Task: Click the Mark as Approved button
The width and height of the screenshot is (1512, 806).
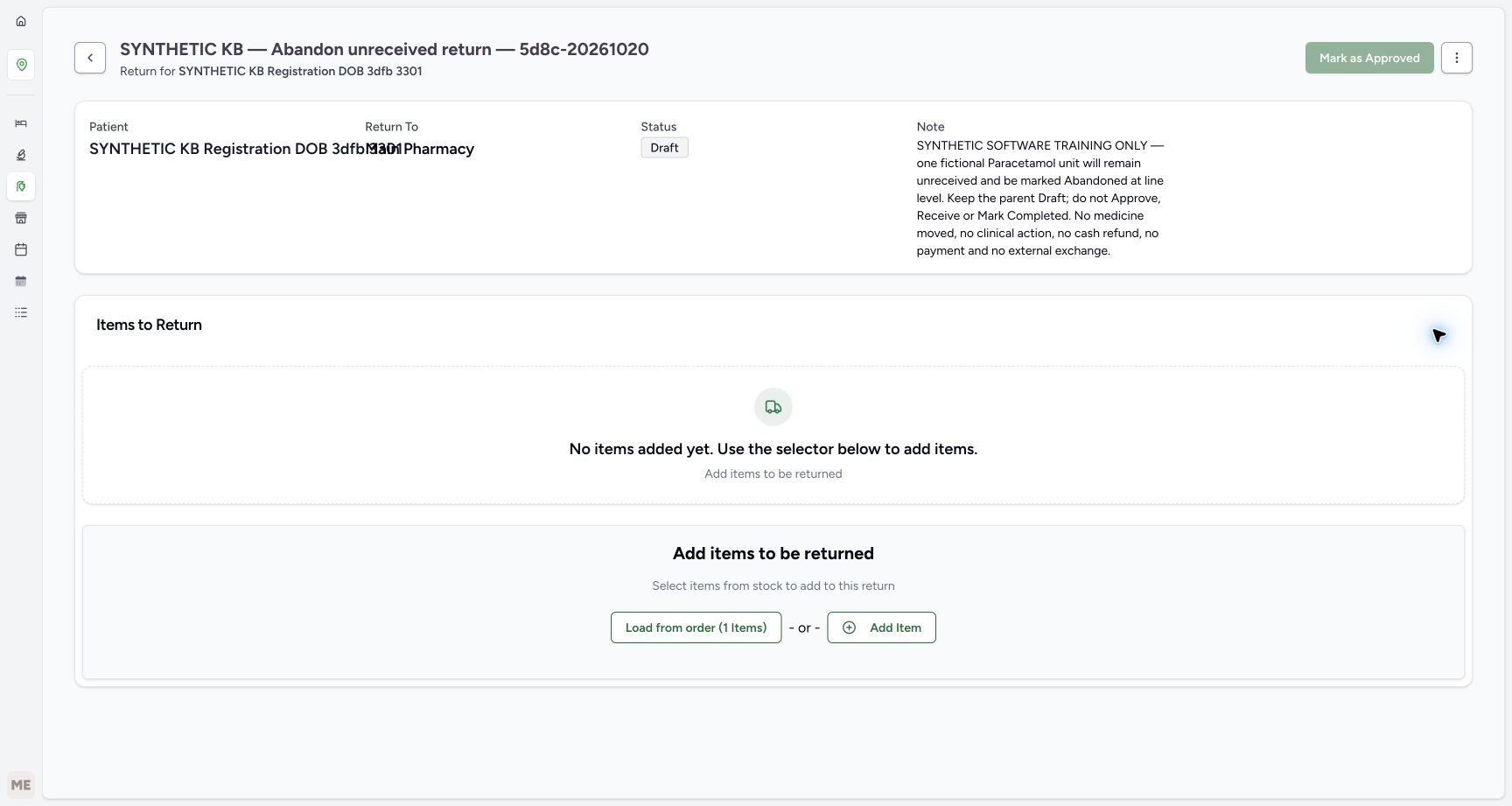Action: point(1369,58)
